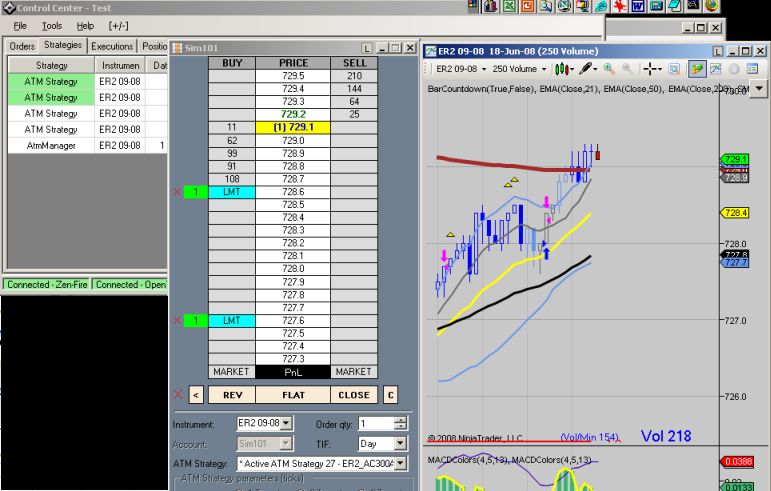Launch PowerPoint from the top shortcut bar

[528, 6]
